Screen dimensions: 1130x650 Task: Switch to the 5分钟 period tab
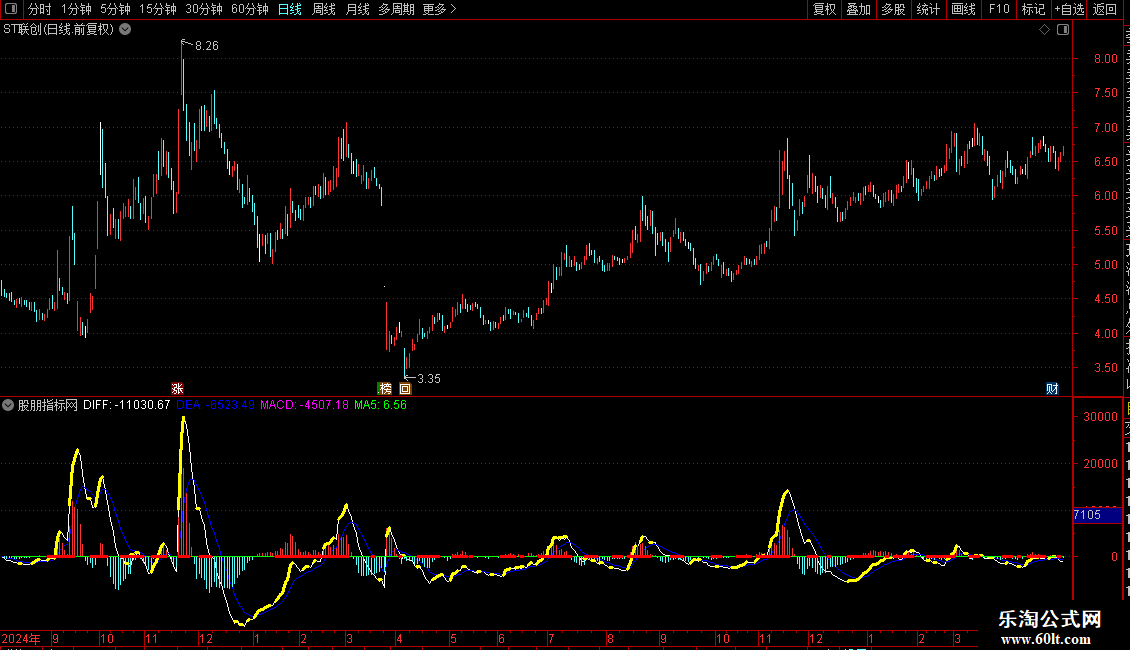click(115, 9)
